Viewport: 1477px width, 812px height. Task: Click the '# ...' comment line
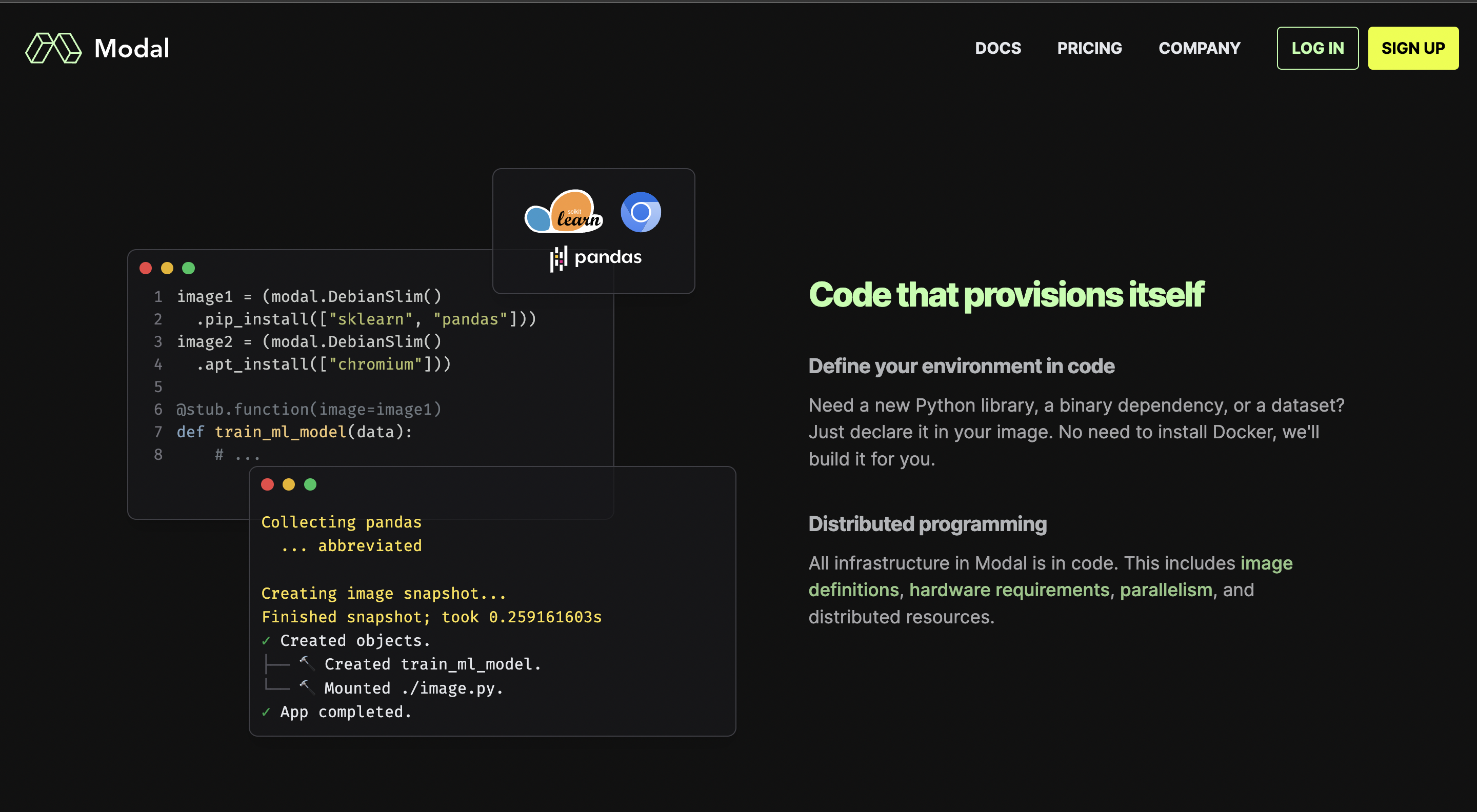(237, 456)
